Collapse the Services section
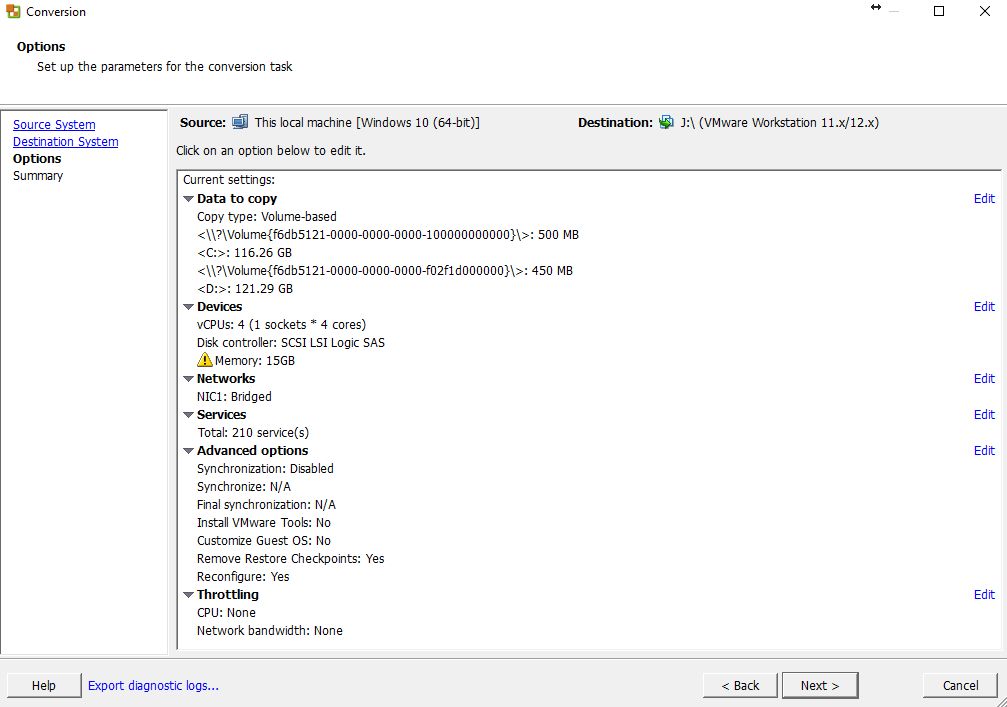Screen dimensions: 1007x707 (x=188, y=415)
